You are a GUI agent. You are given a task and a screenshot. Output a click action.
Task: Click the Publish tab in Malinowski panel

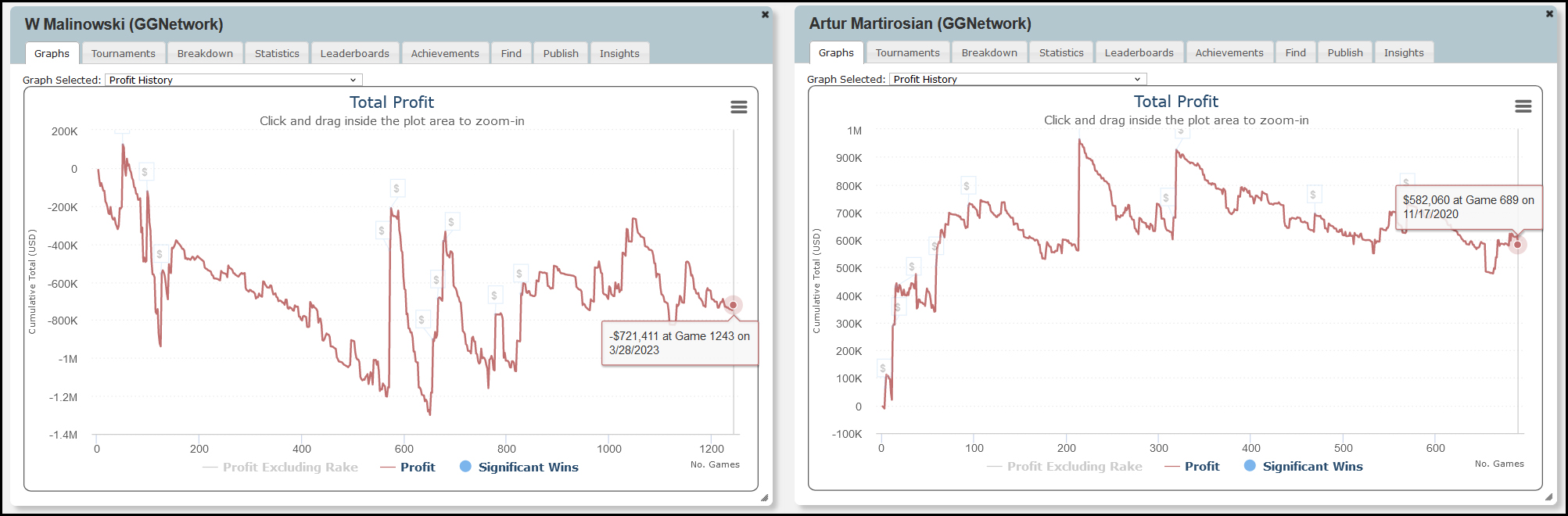tap(561, 53)
